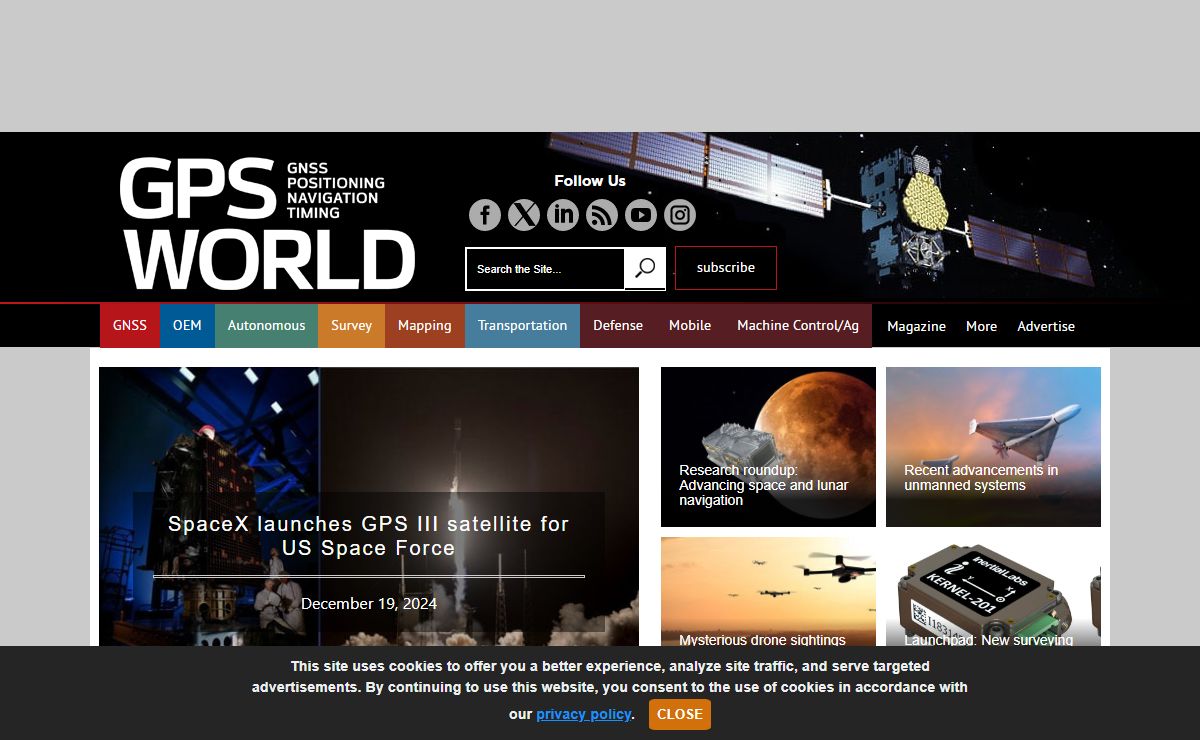Open the RSS feed icon
Screen dimensions: 1200x740
pyautogui.click(x=602, y=215)
